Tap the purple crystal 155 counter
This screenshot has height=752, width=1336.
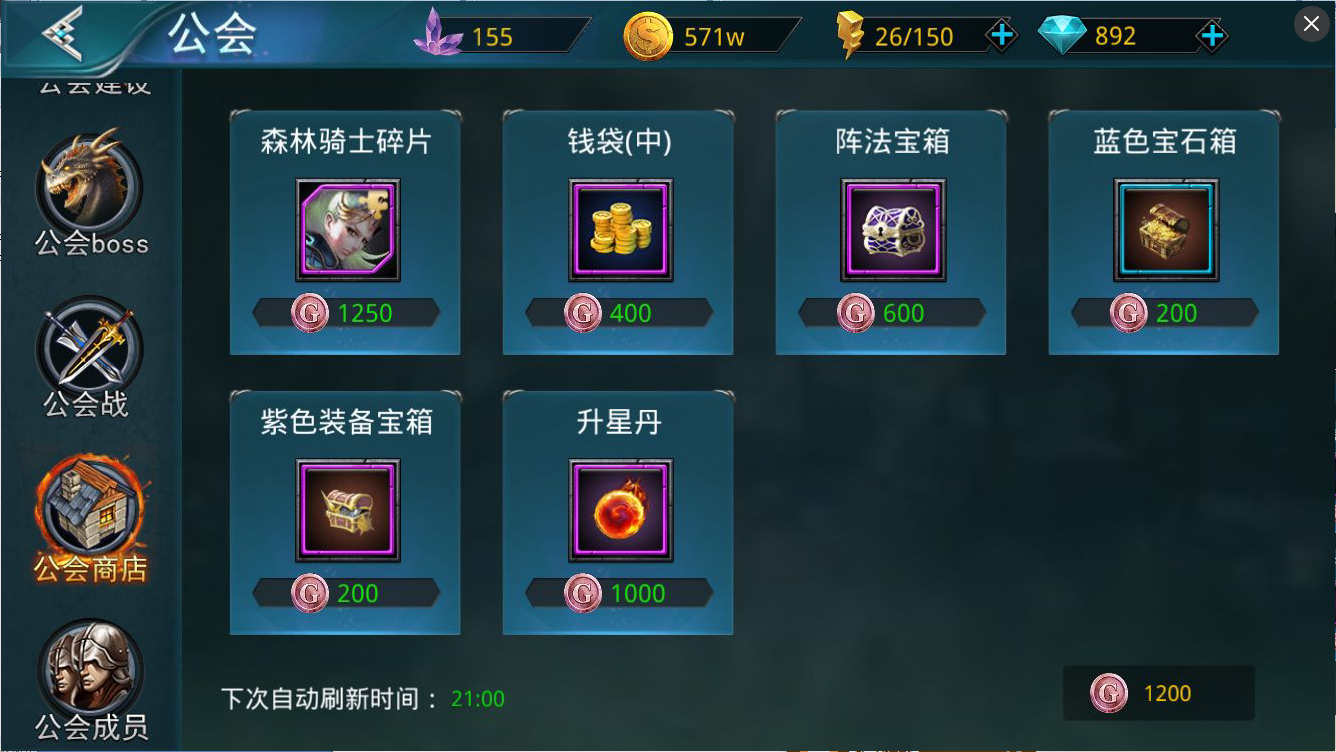[x=500, y=37]
